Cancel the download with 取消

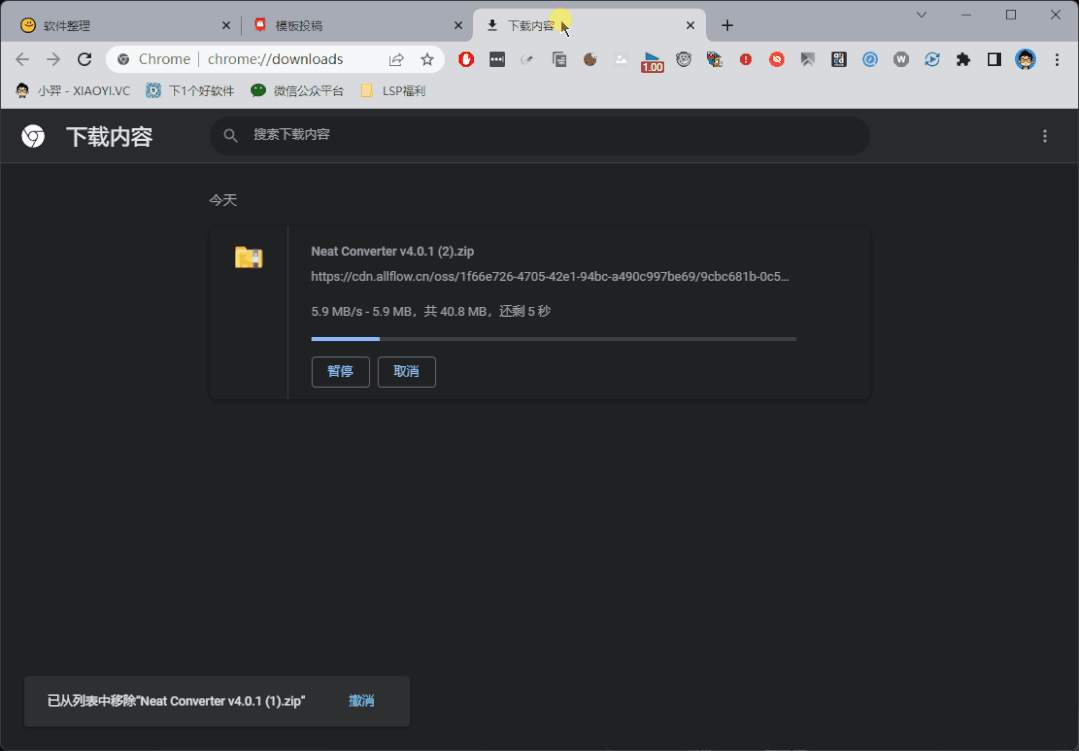[407, 372]
